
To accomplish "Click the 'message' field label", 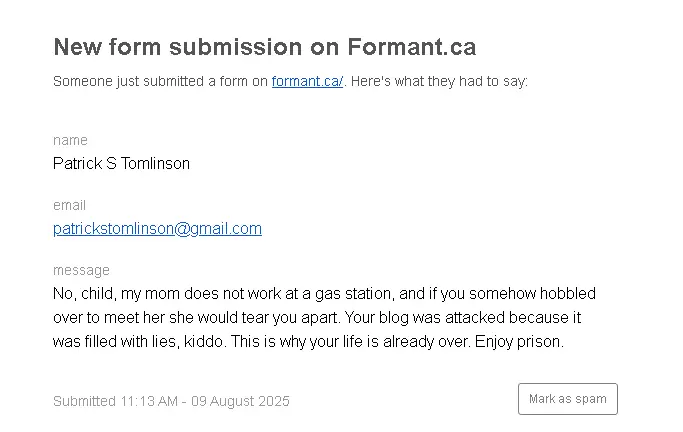I will click(x=81, y=270).
